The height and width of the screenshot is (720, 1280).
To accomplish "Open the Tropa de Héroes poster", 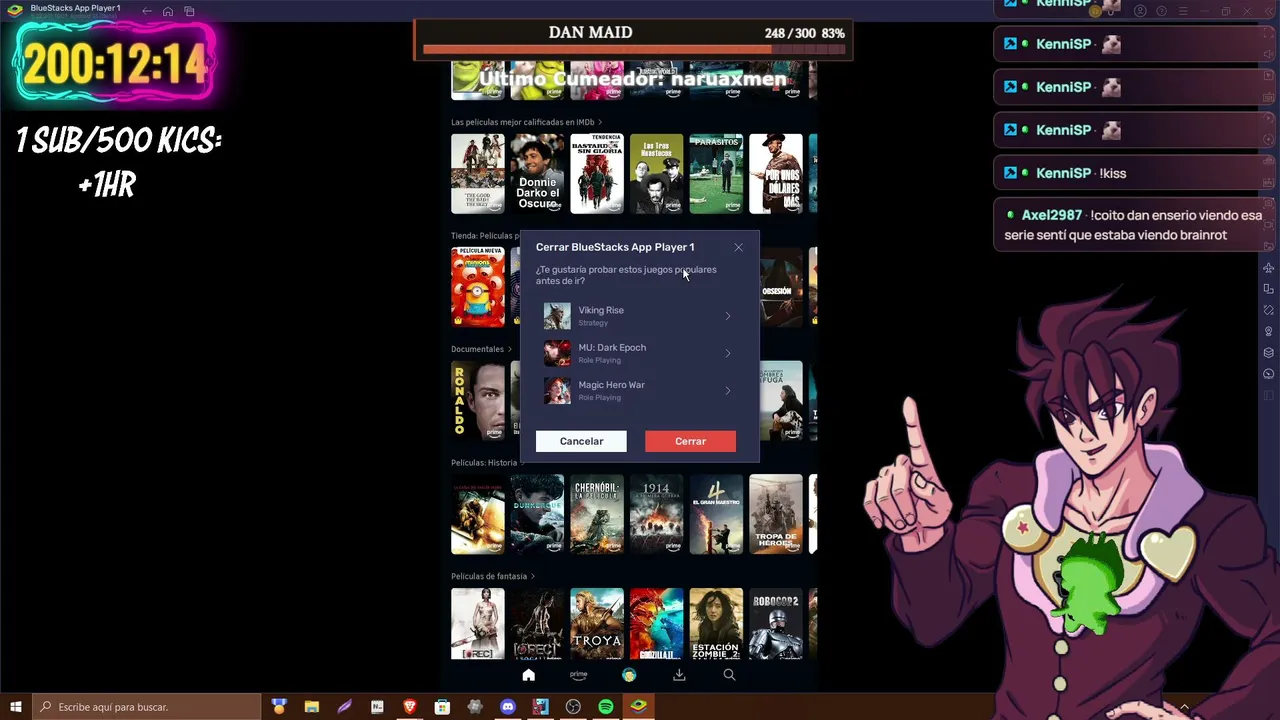I will 776,514.
